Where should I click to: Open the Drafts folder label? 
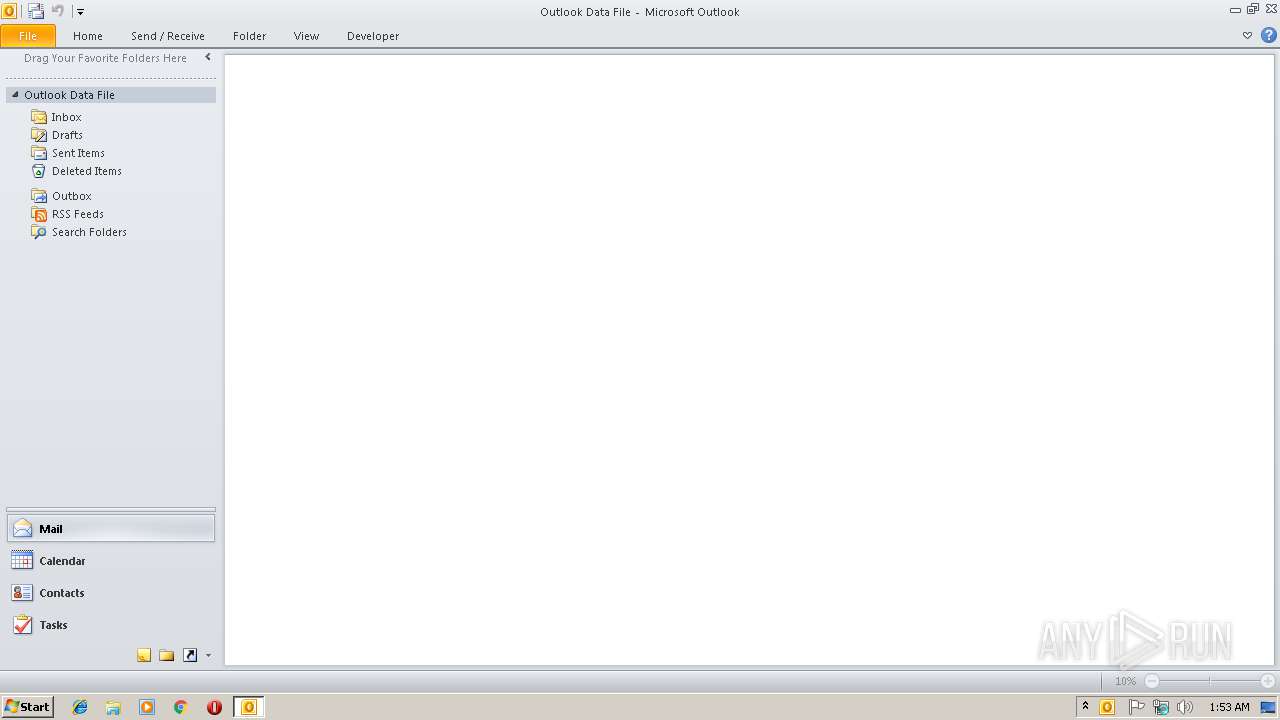[x=68, y=135]
